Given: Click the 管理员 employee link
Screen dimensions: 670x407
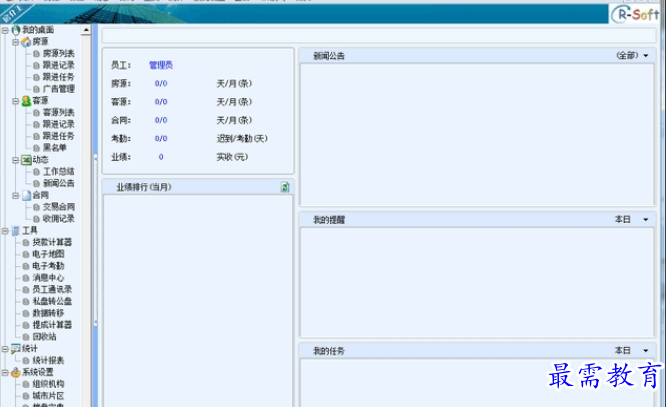Looking at the screenshot, I should click(161, 65).
